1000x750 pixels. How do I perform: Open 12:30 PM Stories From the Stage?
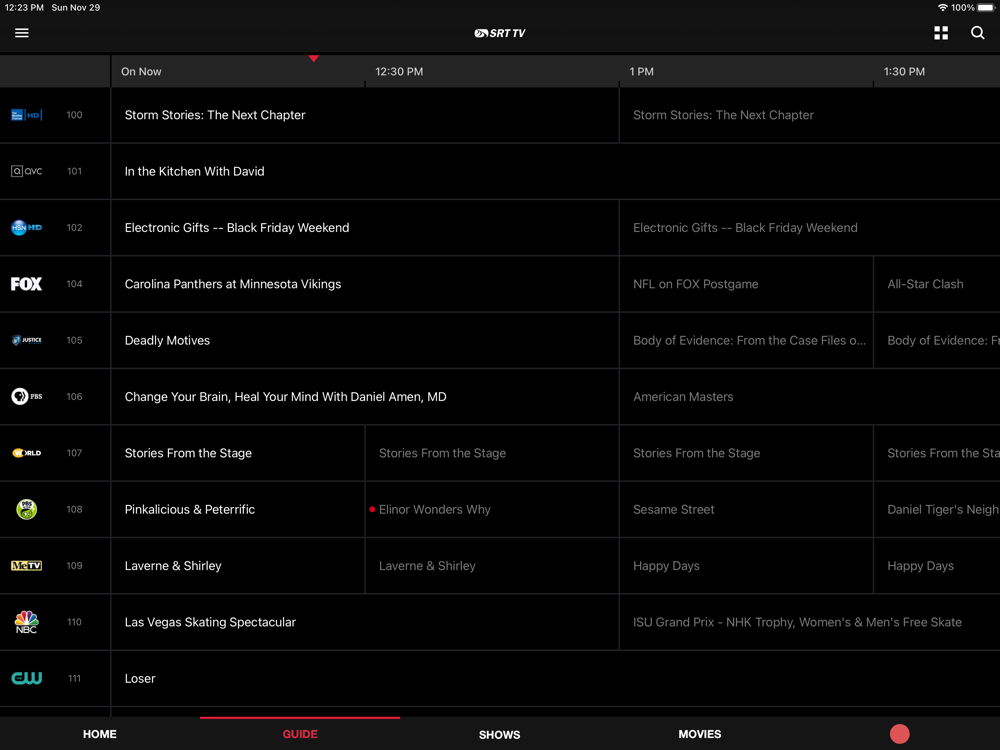[x=492, y=453]
